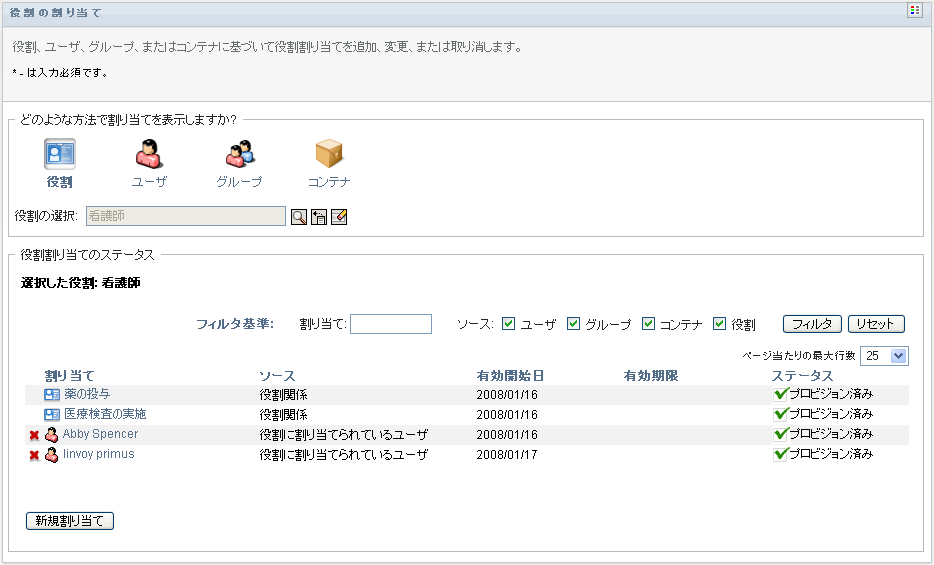This screenshot has width=934, height=565.
Task: Click 役割関係 source in 薬の投与 row
Action: [x=284, y=395]
